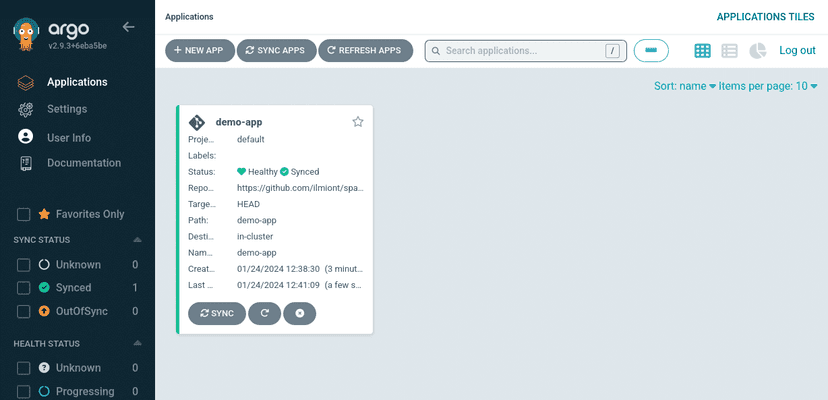The height and width of the screenshot is (400, 828).
Task: Mark demo-app as favorite with star
Action: pos(358,122)
